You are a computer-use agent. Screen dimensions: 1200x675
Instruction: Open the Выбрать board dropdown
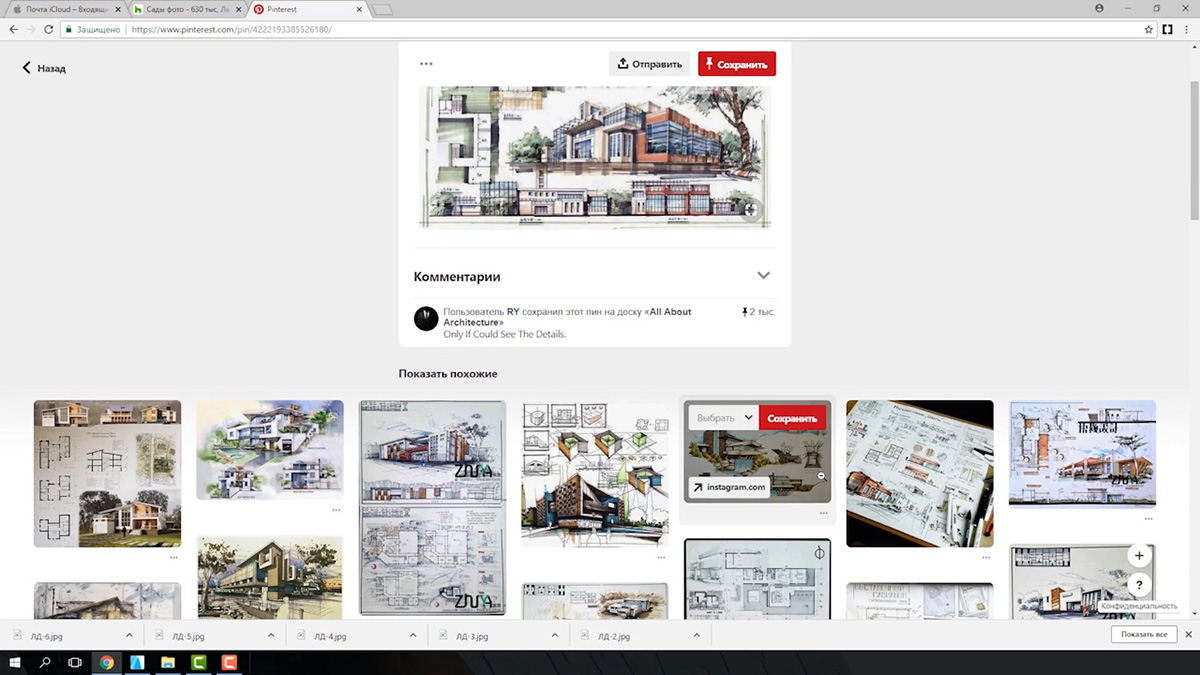click(723, 418)
